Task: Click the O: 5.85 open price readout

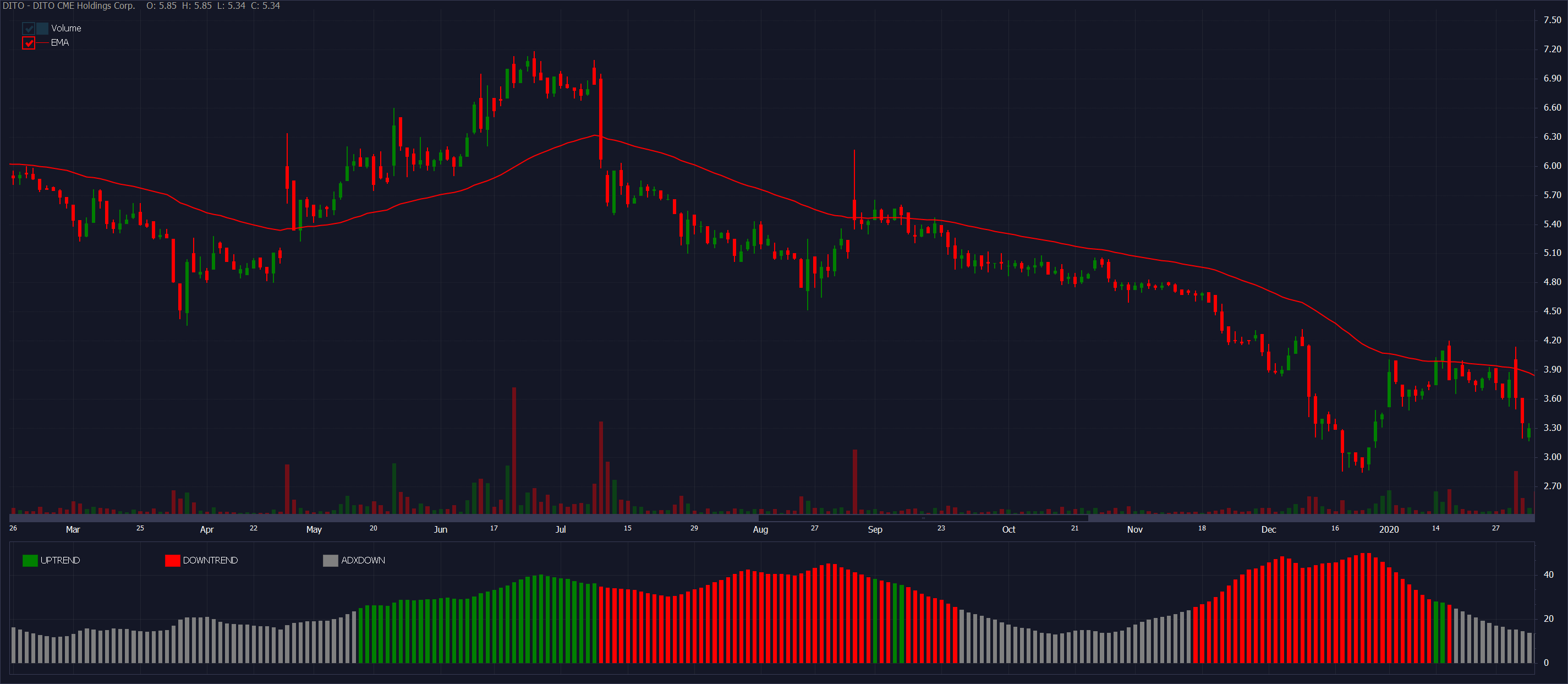Action: 161,6
